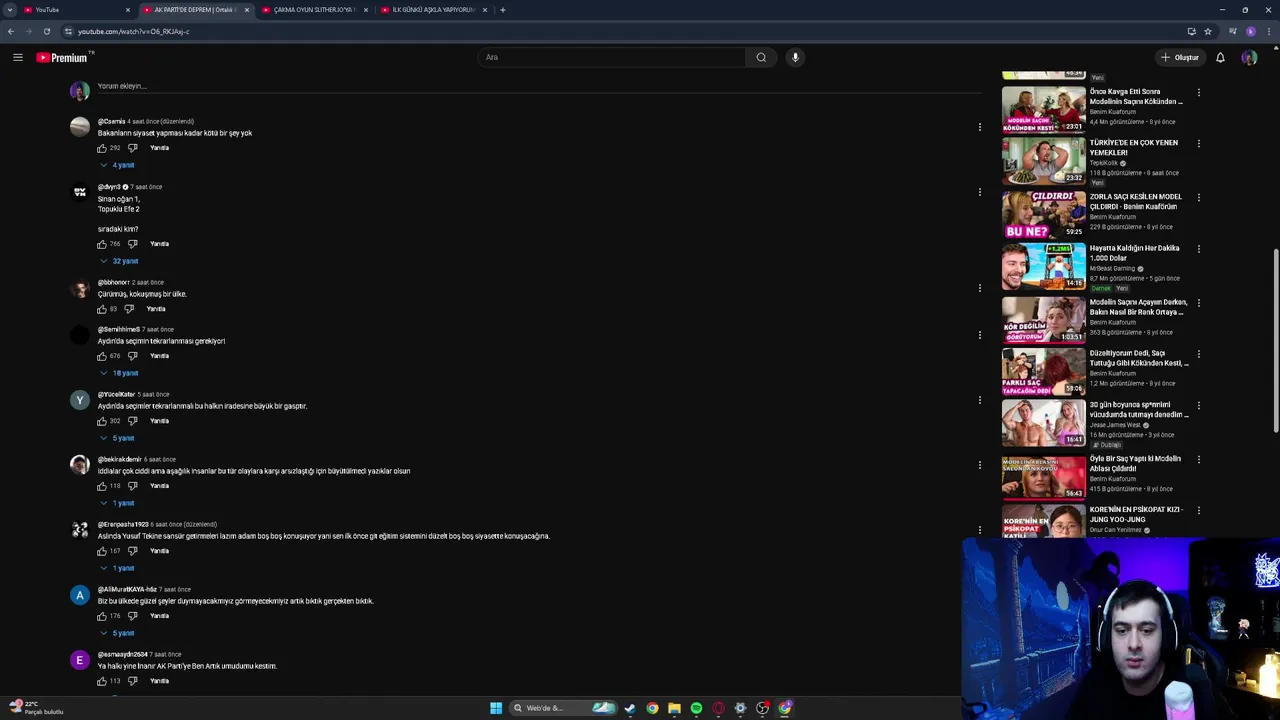Start voice search with the microphone
The image size is (1280, 720).
795,57
